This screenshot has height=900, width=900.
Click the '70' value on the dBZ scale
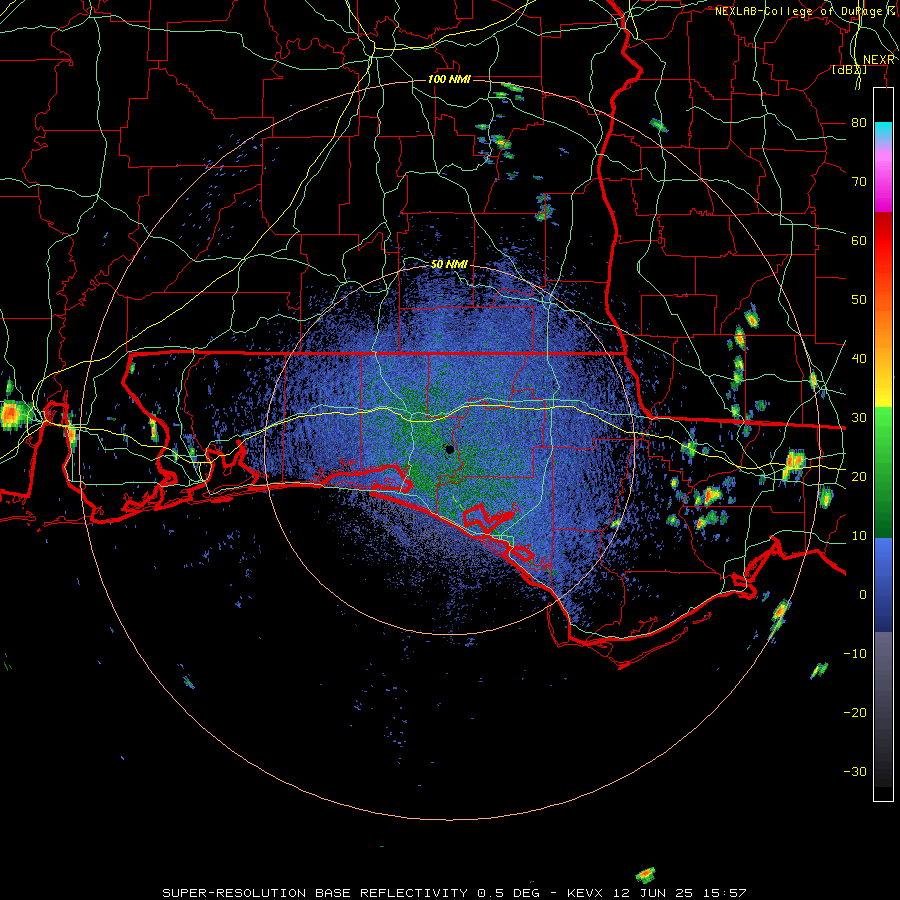(859, 181)
